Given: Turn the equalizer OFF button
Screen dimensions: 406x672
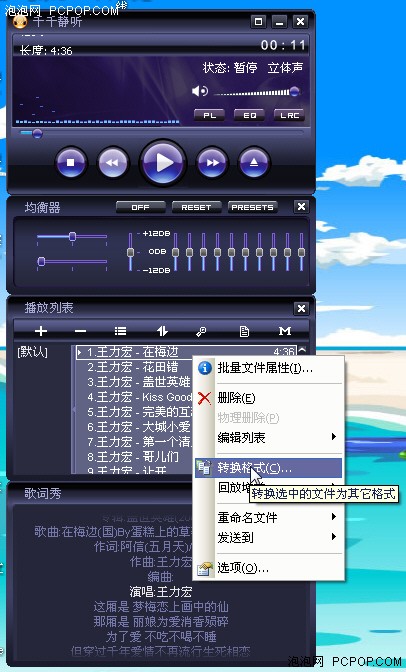Looking at the screenshot, I should 141,207.
